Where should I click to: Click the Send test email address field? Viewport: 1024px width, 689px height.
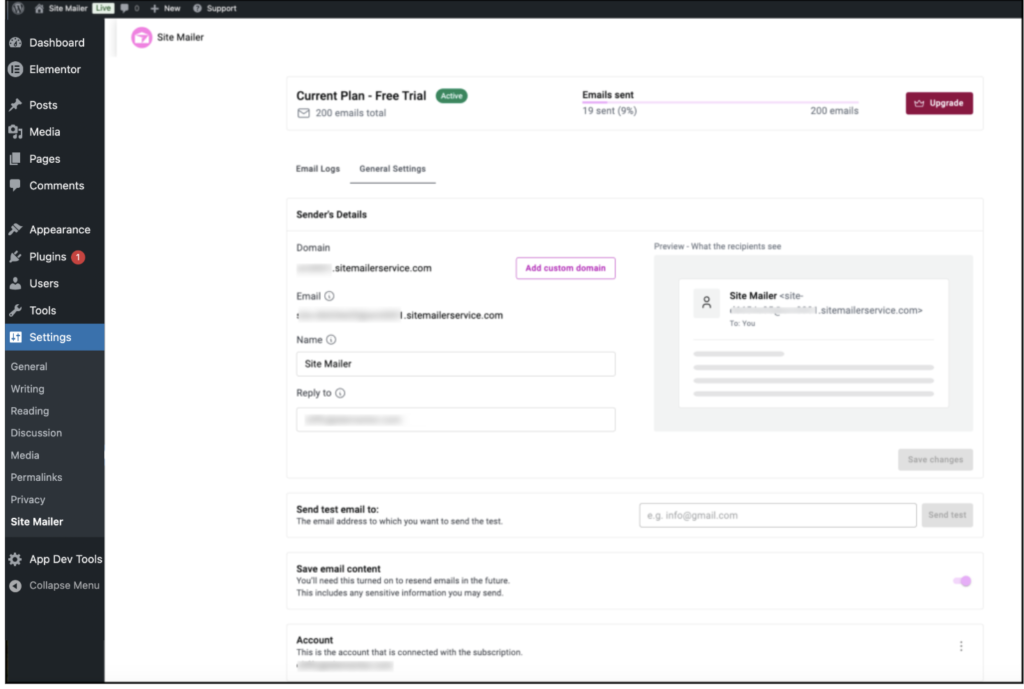(777, 515)
